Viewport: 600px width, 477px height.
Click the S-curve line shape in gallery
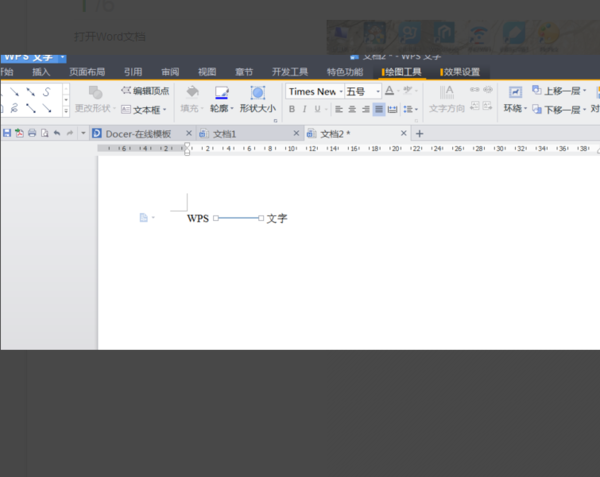[x=46, y=91]
